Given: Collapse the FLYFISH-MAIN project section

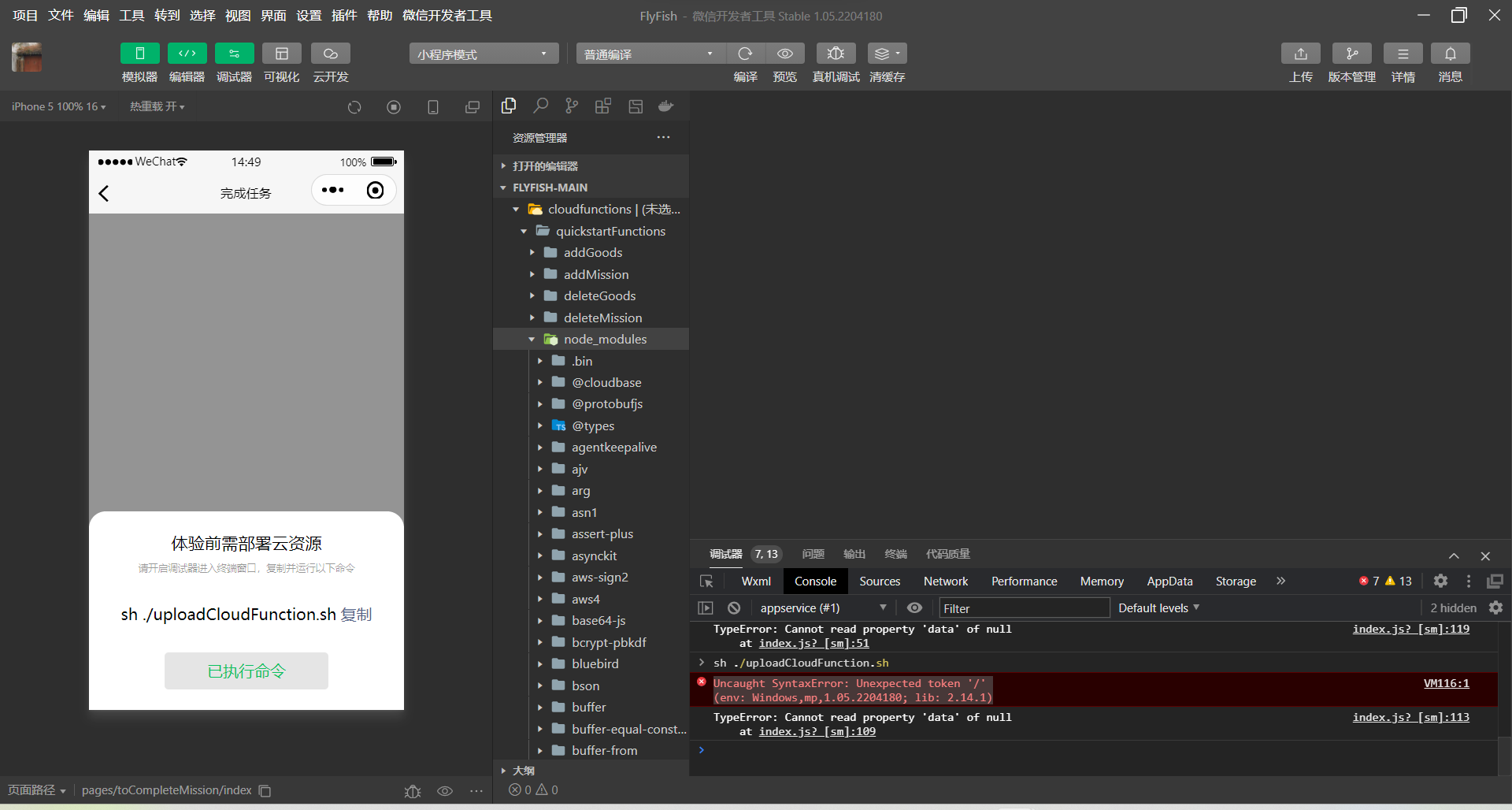Looking at the screenshot, I should tap(591, 188).
